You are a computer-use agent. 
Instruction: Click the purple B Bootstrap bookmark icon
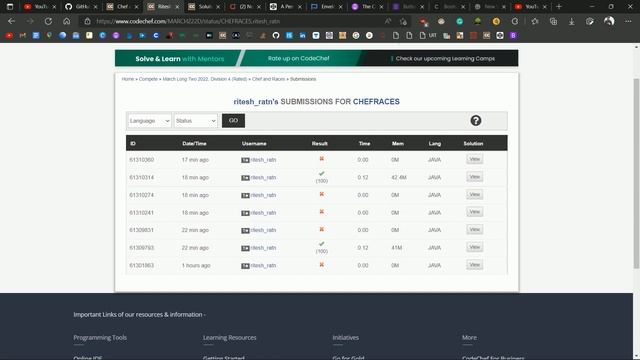513,36
